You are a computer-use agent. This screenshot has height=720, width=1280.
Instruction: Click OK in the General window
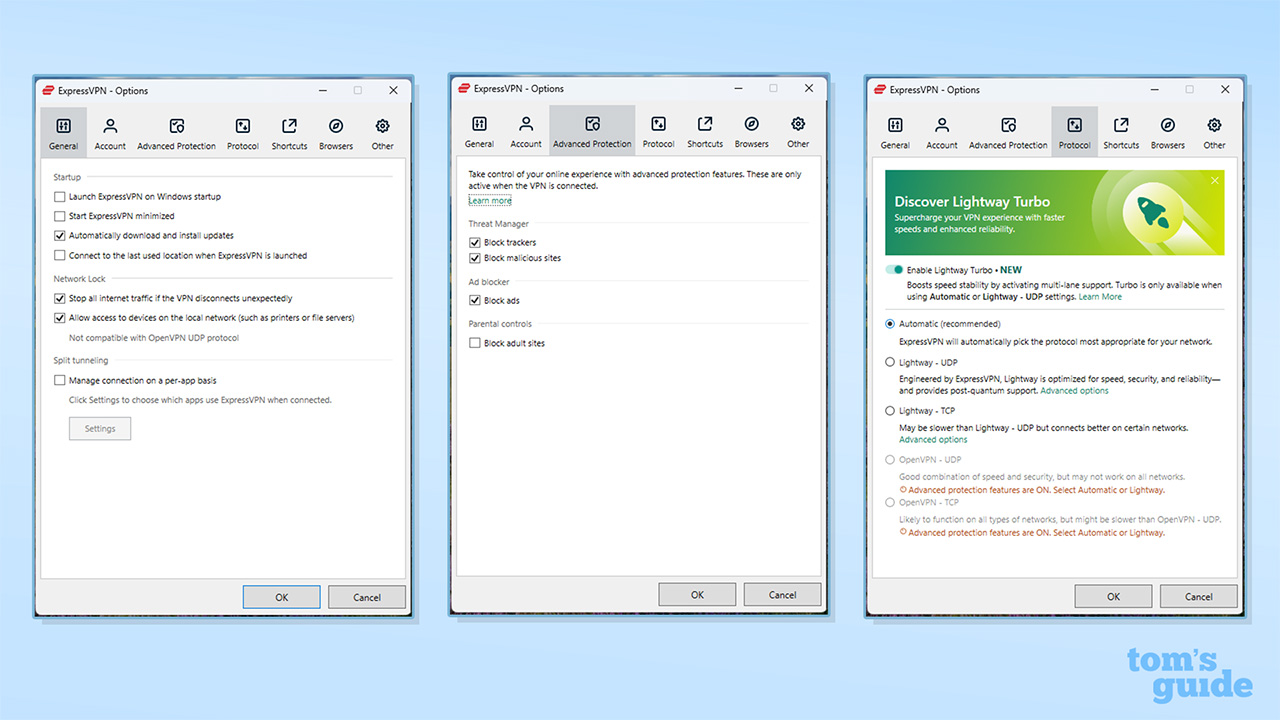coord(282,597)
